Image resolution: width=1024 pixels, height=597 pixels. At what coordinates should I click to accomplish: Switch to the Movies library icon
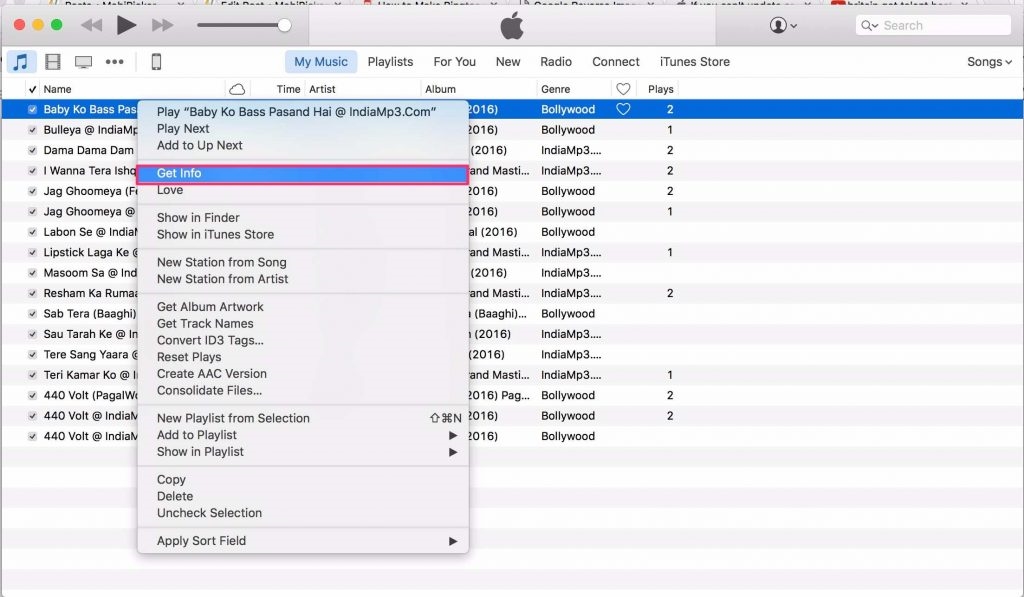click(x=53, y=62)
